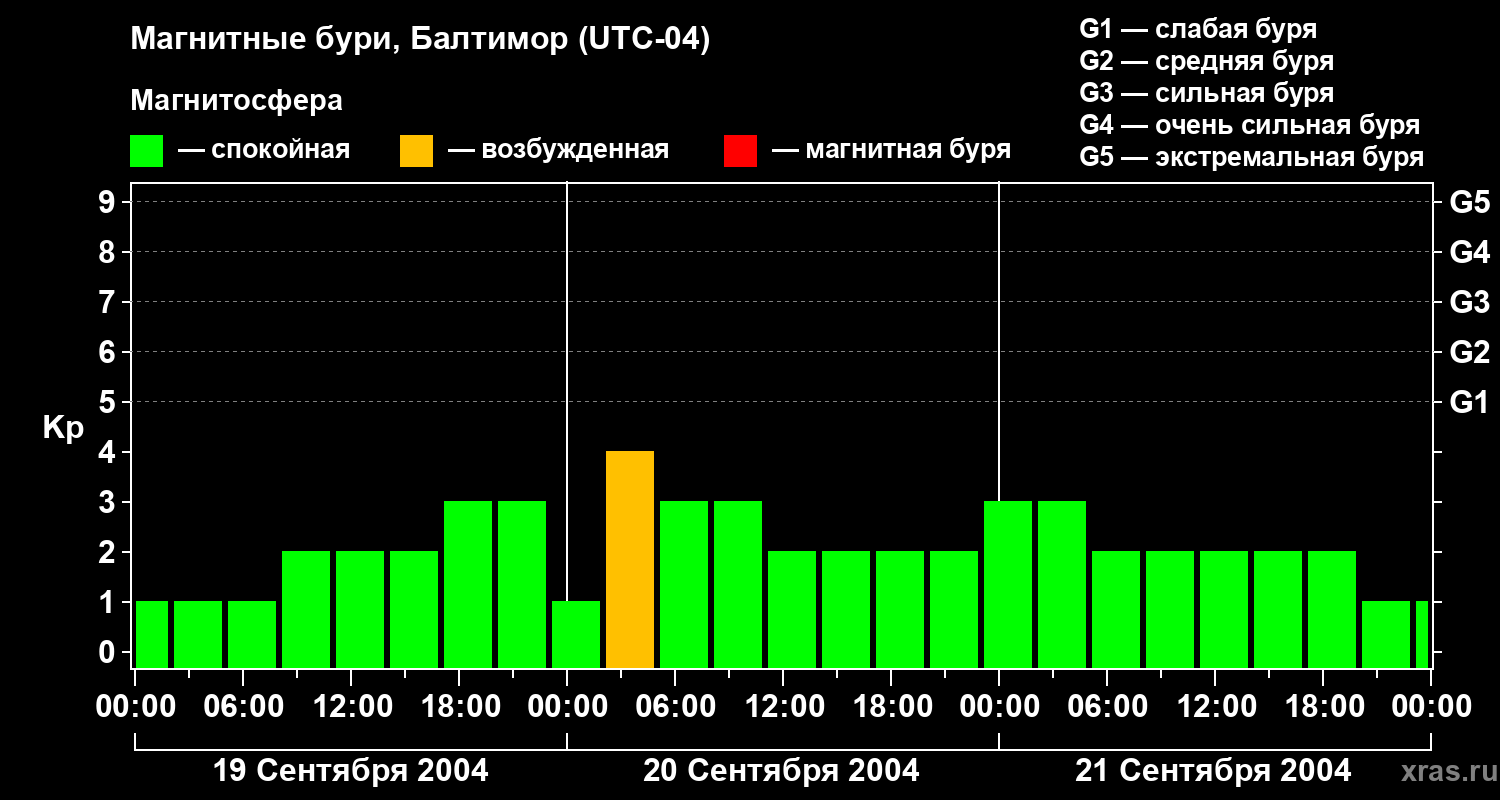Click the standalone 'G4' right-axis label

coord(1470,252)
